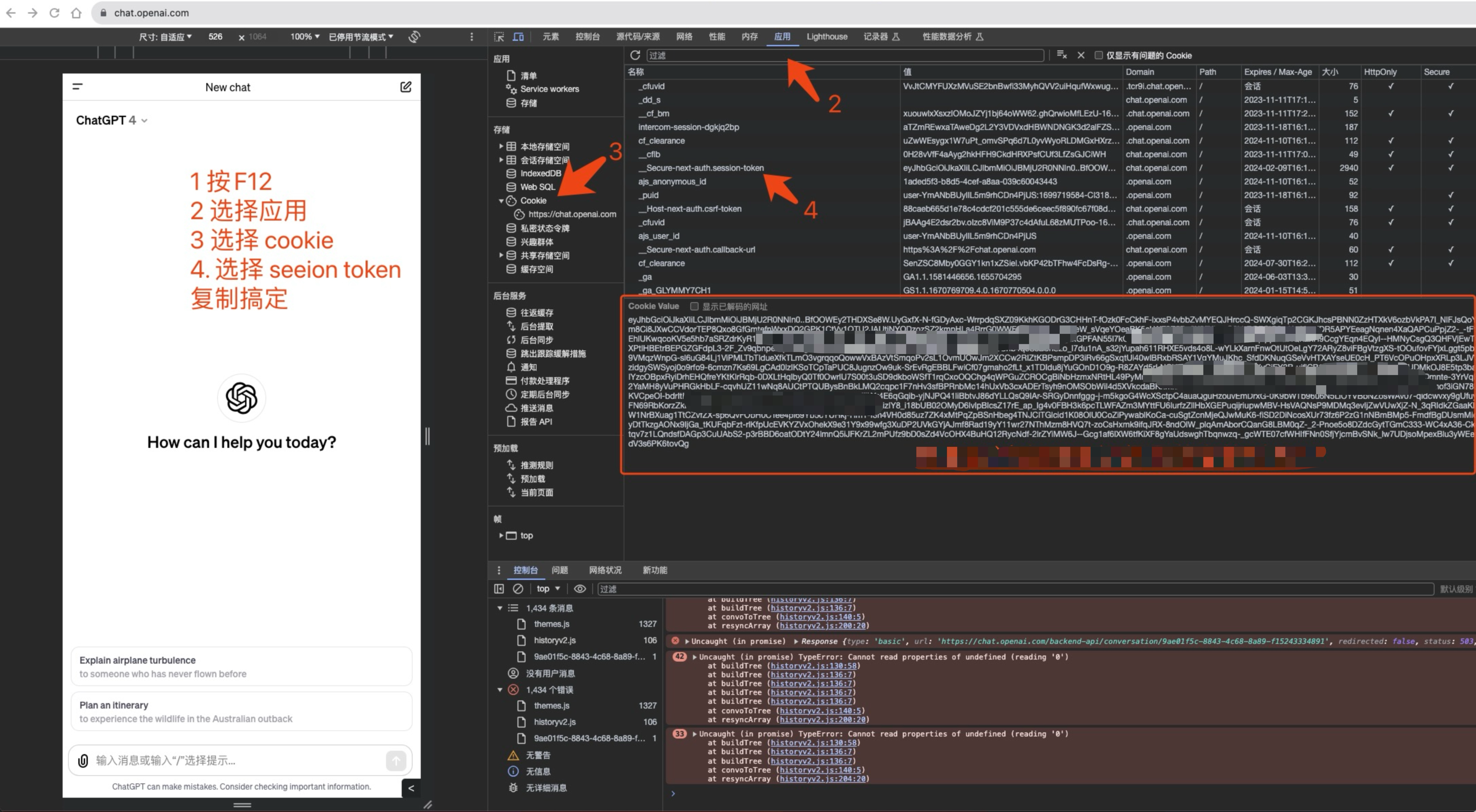The image size is (1476, 812).
Task: Click the viewport width field 526
Action: pyautogui.click(x=215, y=37)
